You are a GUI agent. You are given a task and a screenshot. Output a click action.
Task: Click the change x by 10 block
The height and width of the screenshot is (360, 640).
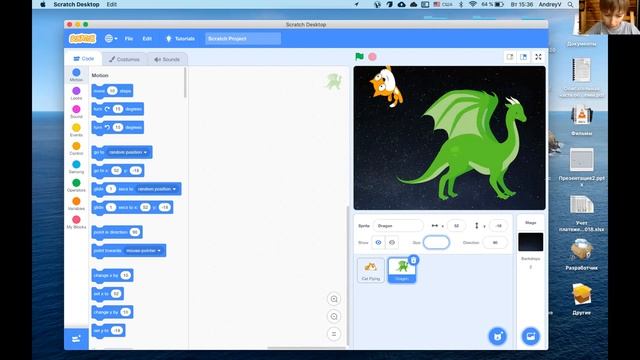[x=112, y=276]
